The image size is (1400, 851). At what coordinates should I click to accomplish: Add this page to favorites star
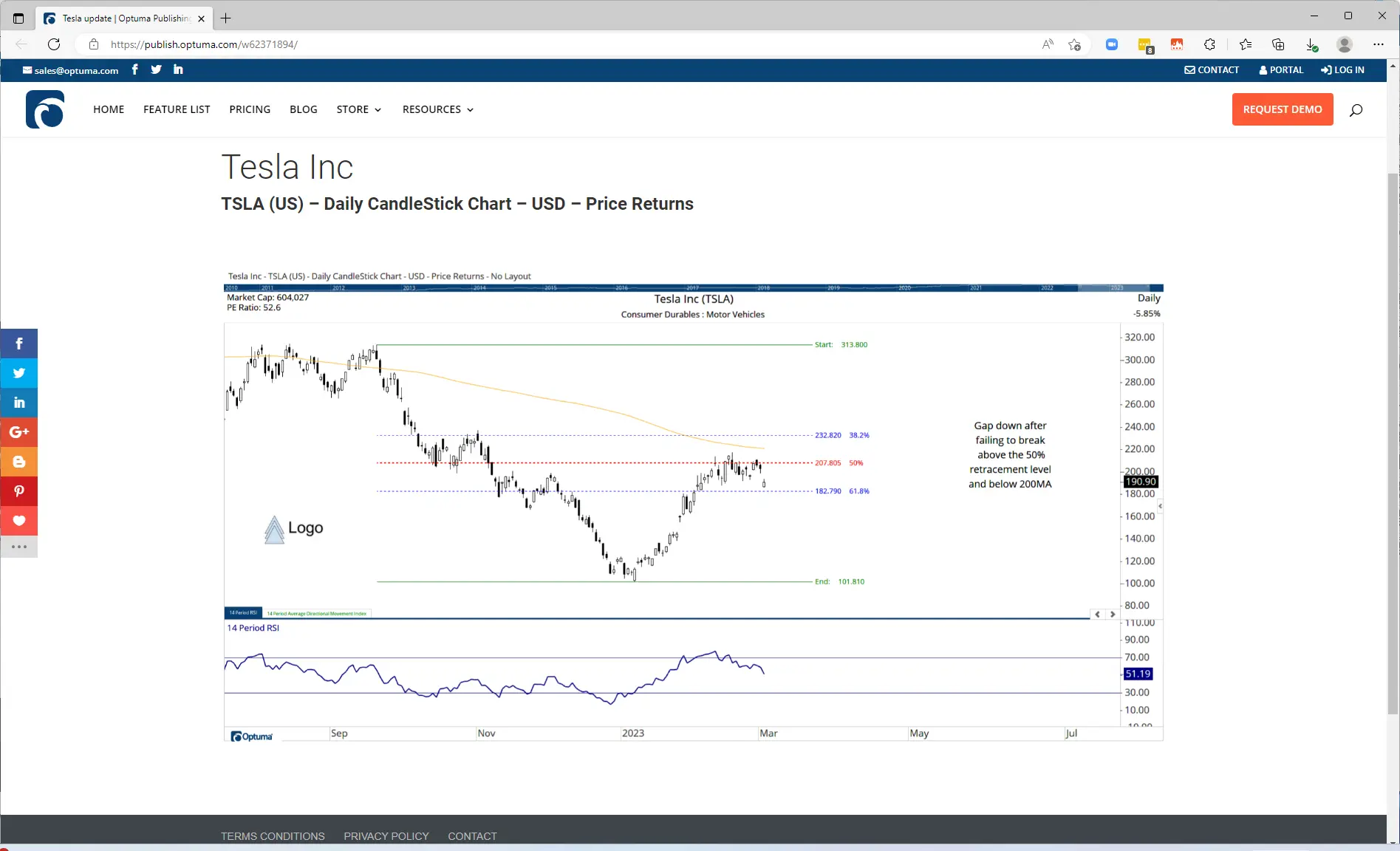click(x=1074, y=44)
